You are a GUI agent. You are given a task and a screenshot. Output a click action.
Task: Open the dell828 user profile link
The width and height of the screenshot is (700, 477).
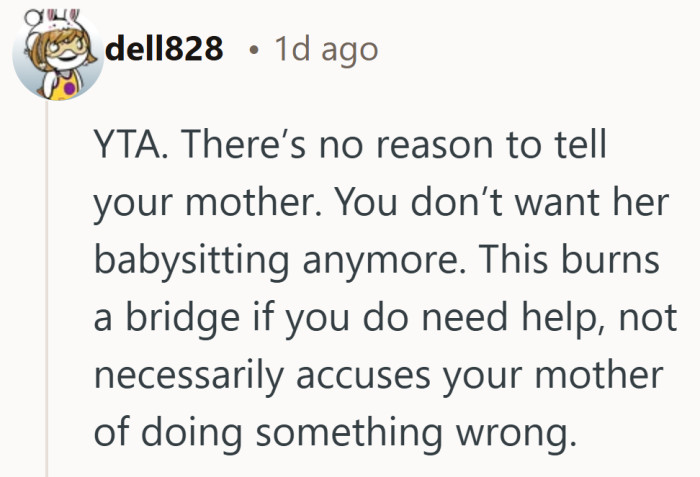[164, 48]
